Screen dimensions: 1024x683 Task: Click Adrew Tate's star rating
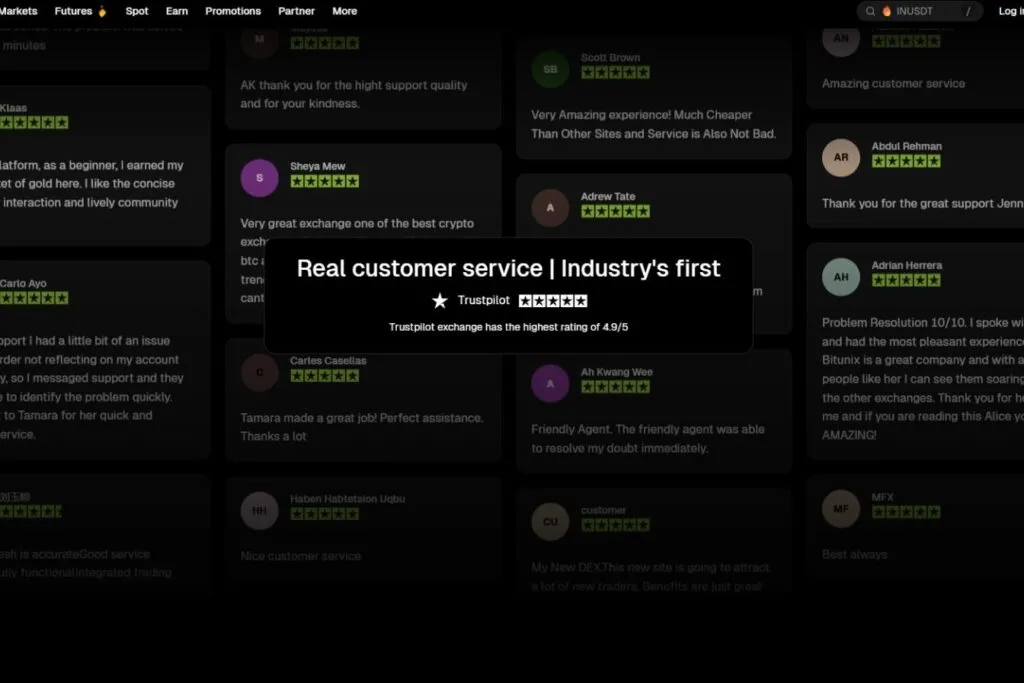coord(615,212)
